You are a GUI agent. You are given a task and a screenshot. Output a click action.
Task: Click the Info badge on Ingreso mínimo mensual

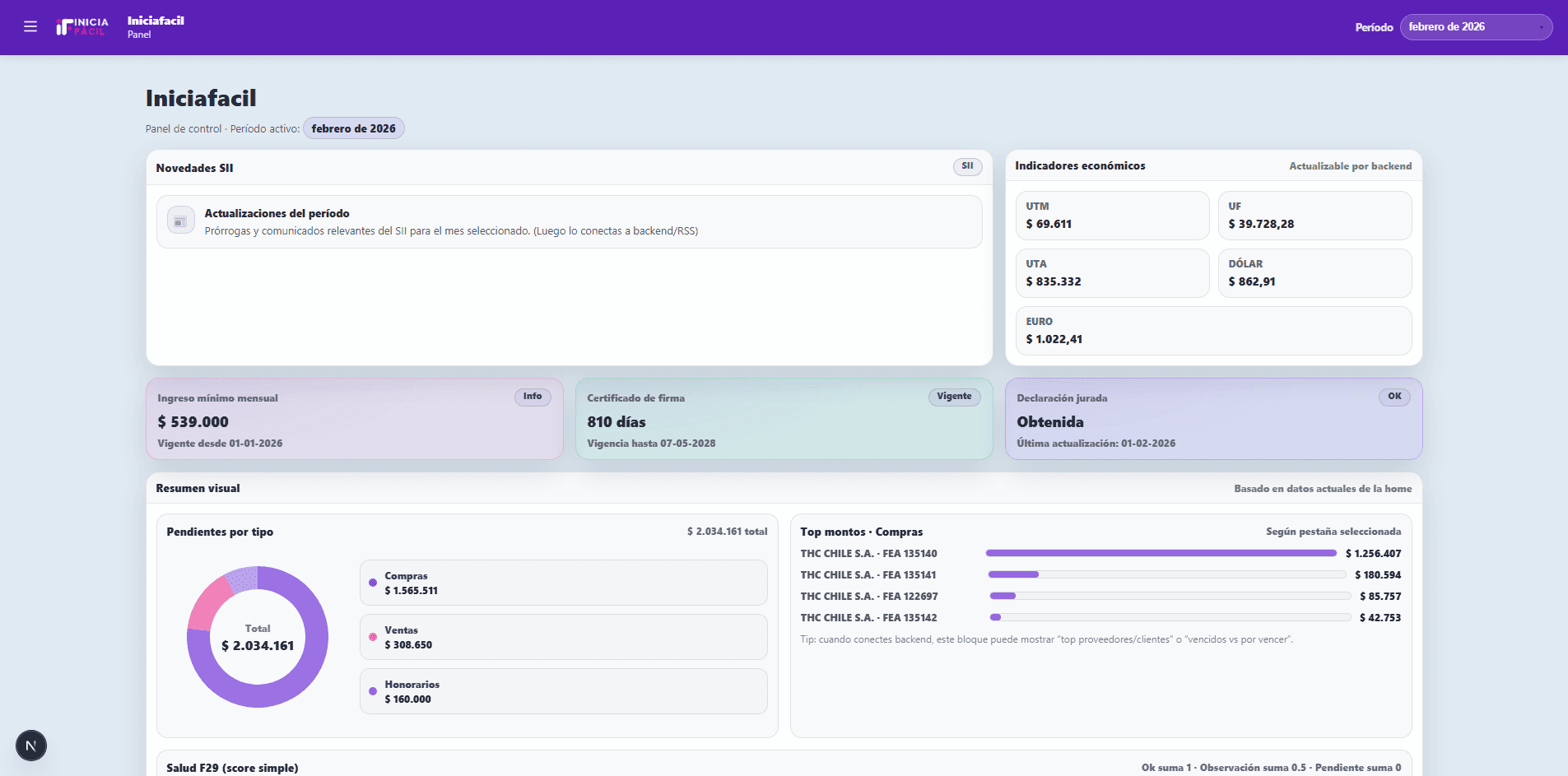tap(533, 397)
